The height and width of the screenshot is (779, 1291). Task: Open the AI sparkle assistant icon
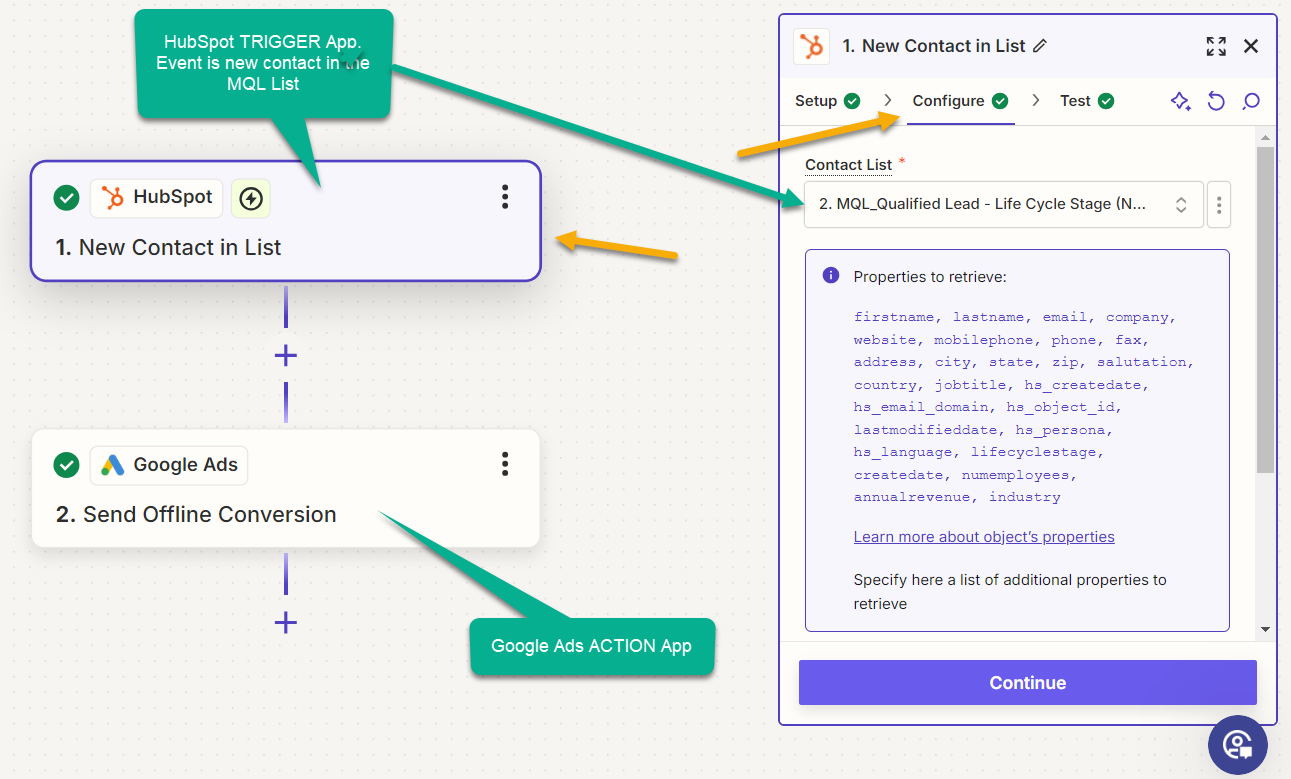click(x=1181, y=101)
